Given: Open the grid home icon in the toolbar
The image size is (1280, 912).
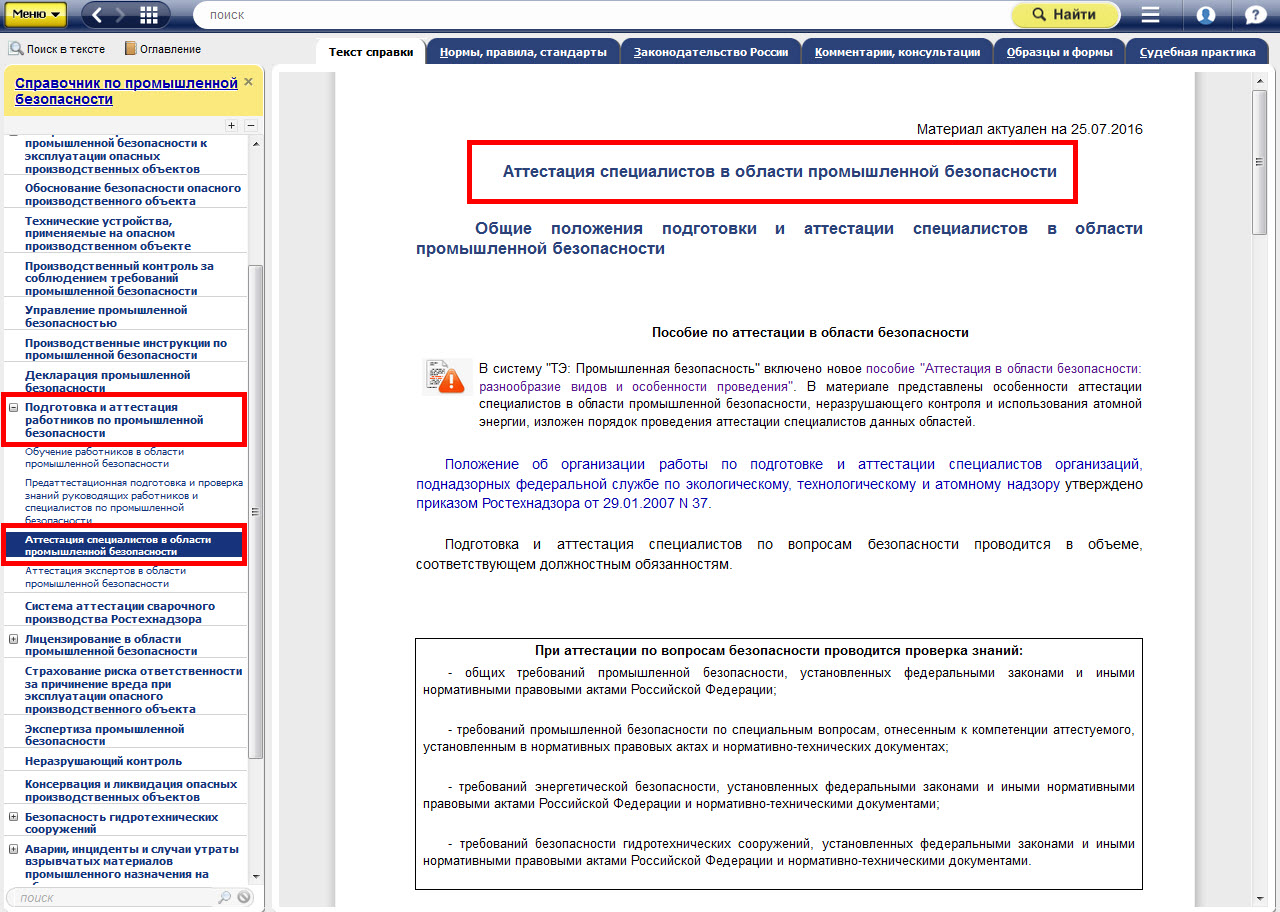Looking at the screenshot, I should point(149,15).
